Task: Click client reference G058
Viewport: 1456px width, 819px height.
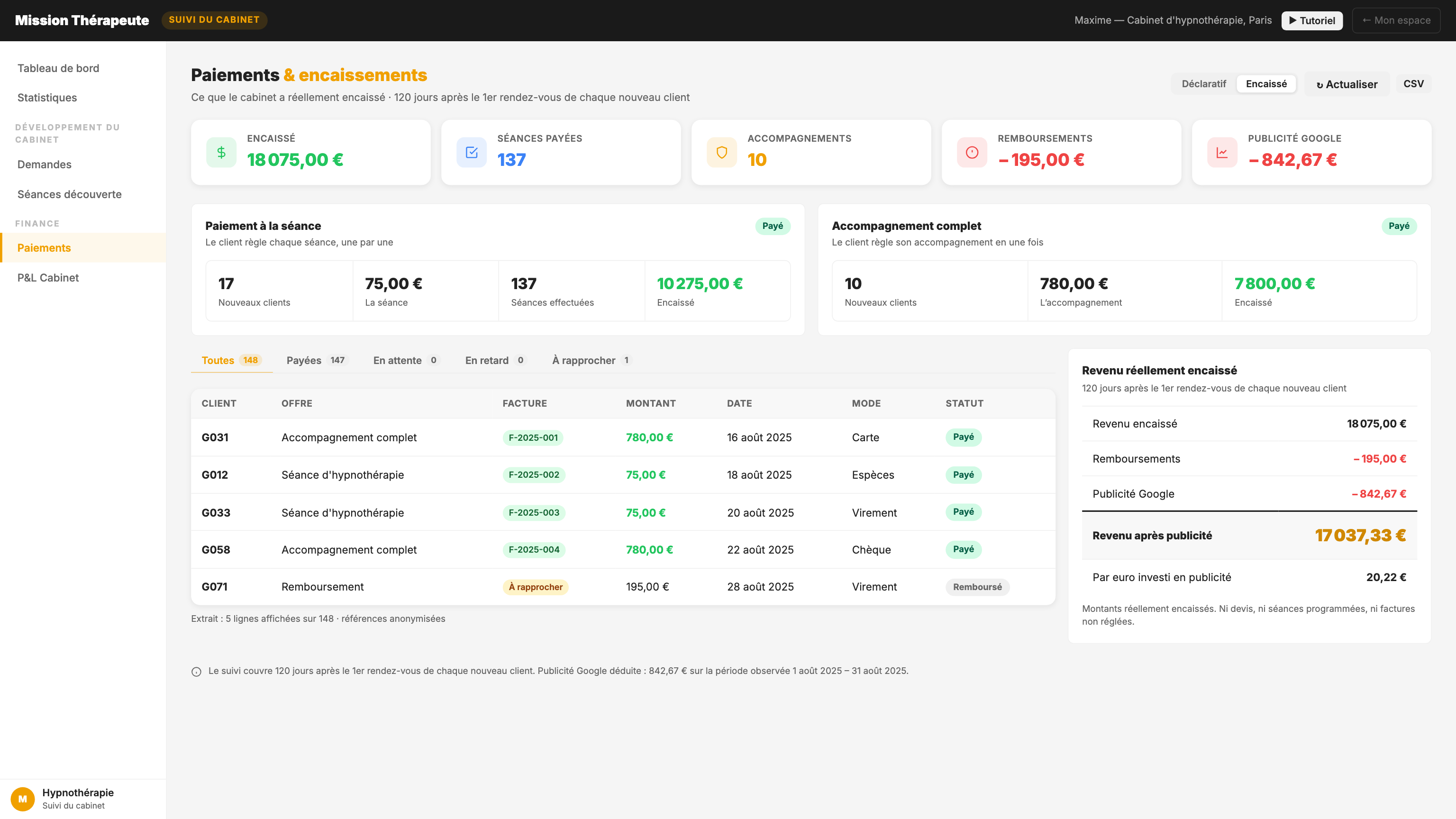Action: pos(216,549)
